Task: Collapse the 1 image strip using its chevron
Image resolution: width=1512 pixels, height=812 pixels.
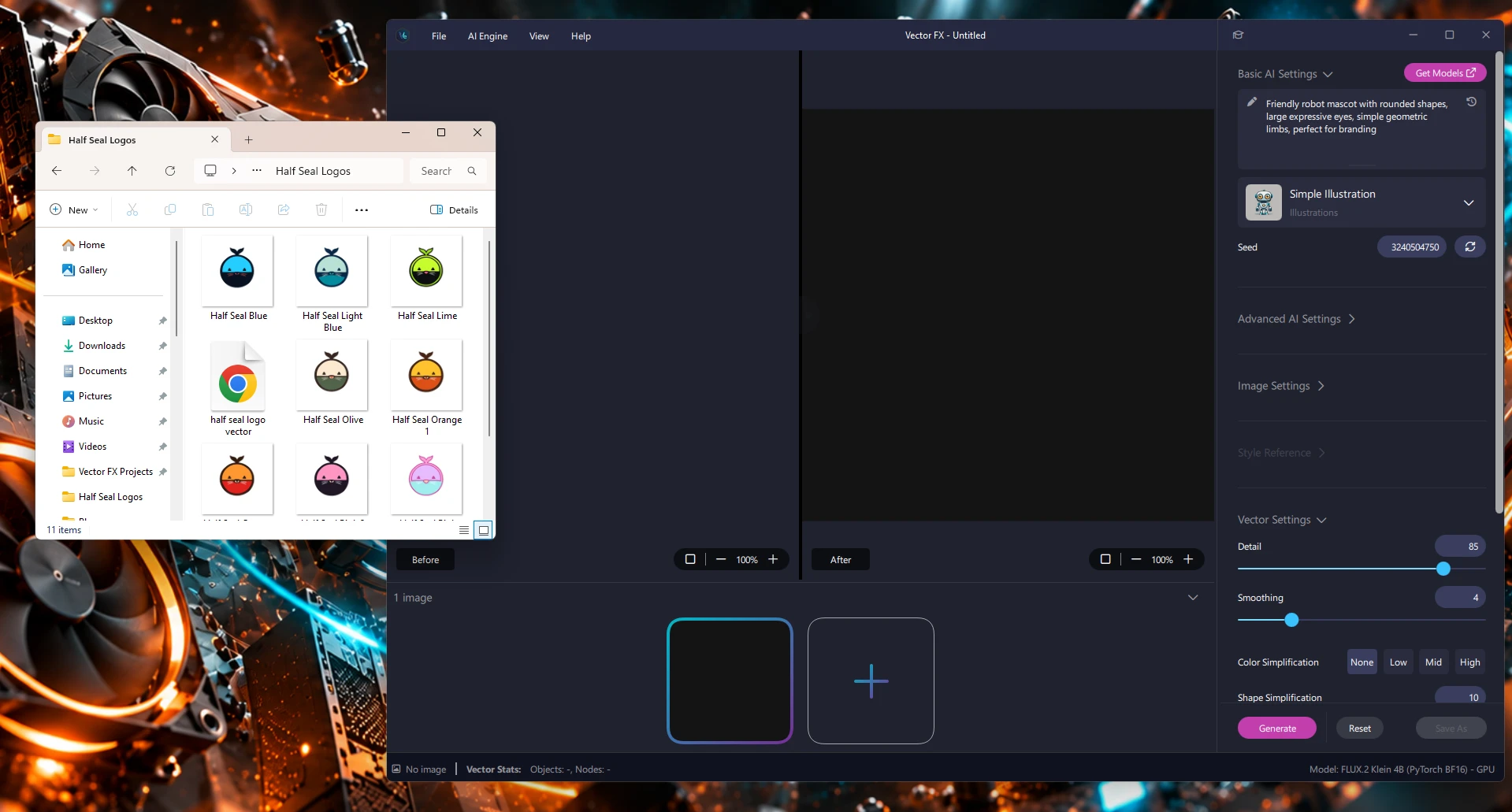Action: coord(1193,598)
